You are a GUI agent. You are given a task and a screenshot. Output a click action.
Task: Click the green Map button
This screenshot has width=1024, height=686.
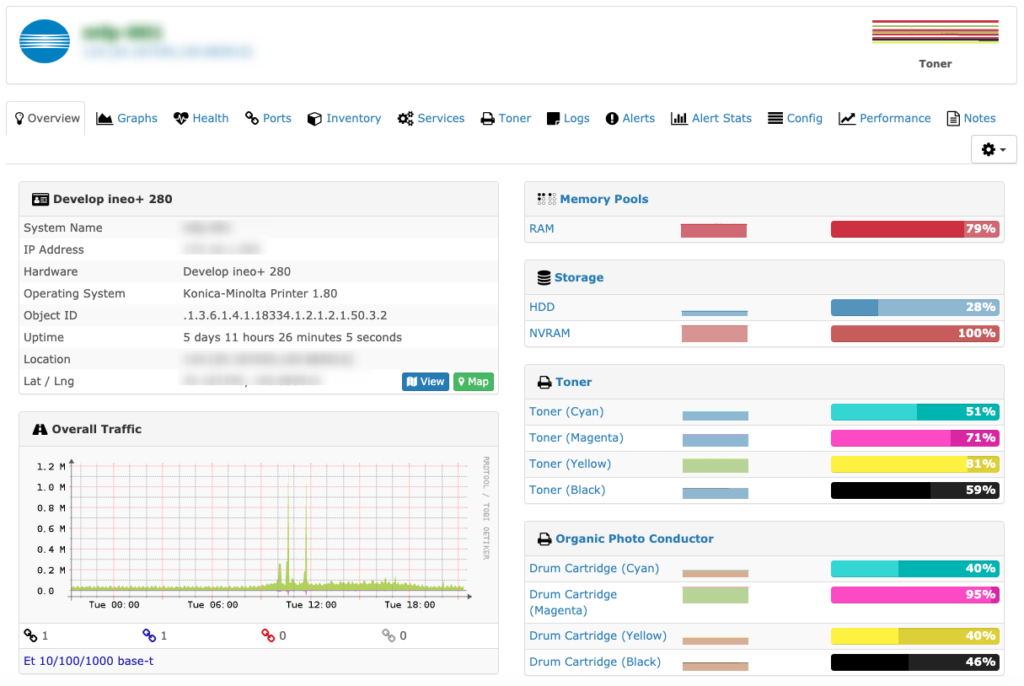[473, 382]
